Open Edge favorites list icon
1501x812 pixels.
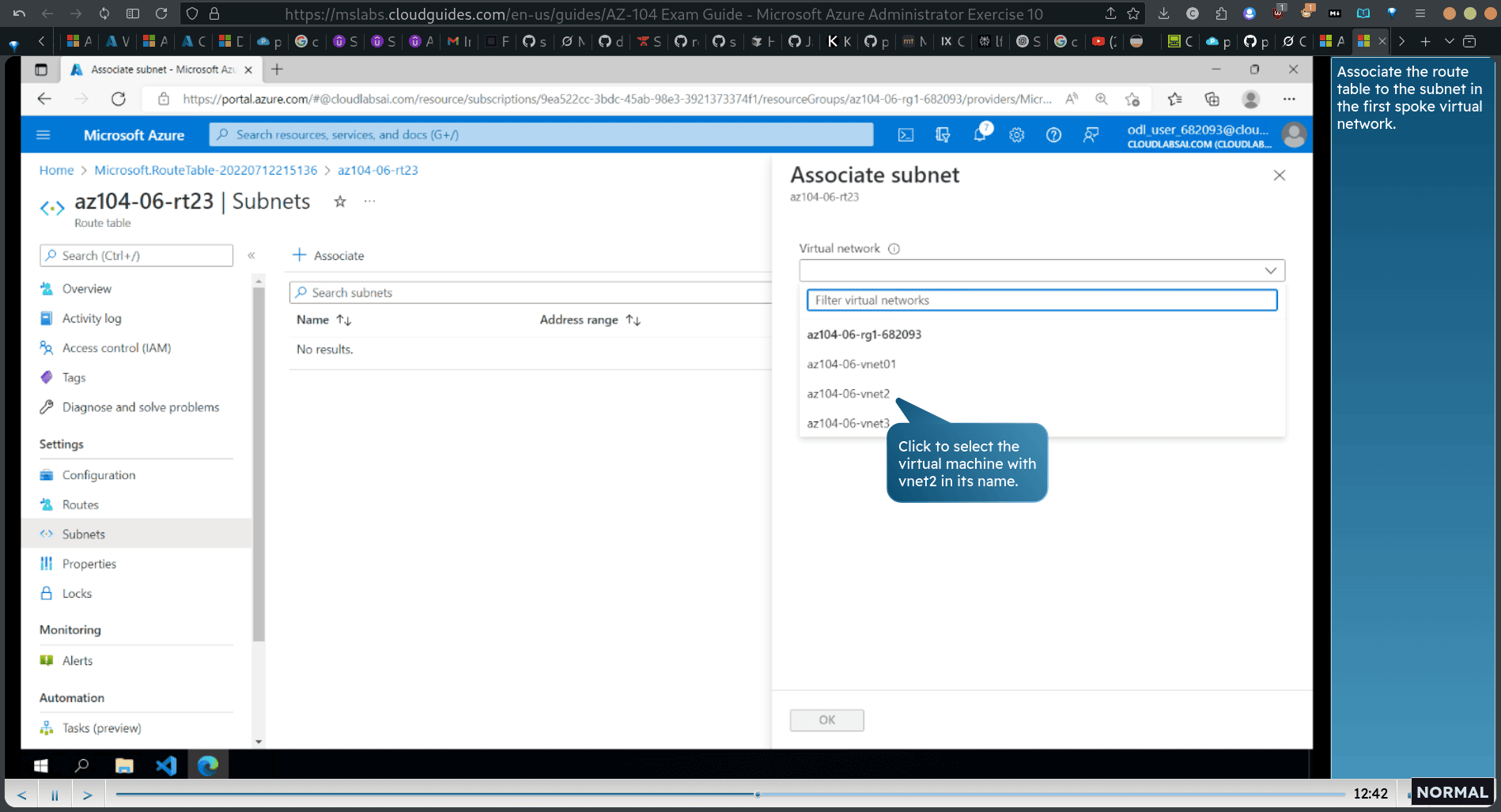[1174, 99]
